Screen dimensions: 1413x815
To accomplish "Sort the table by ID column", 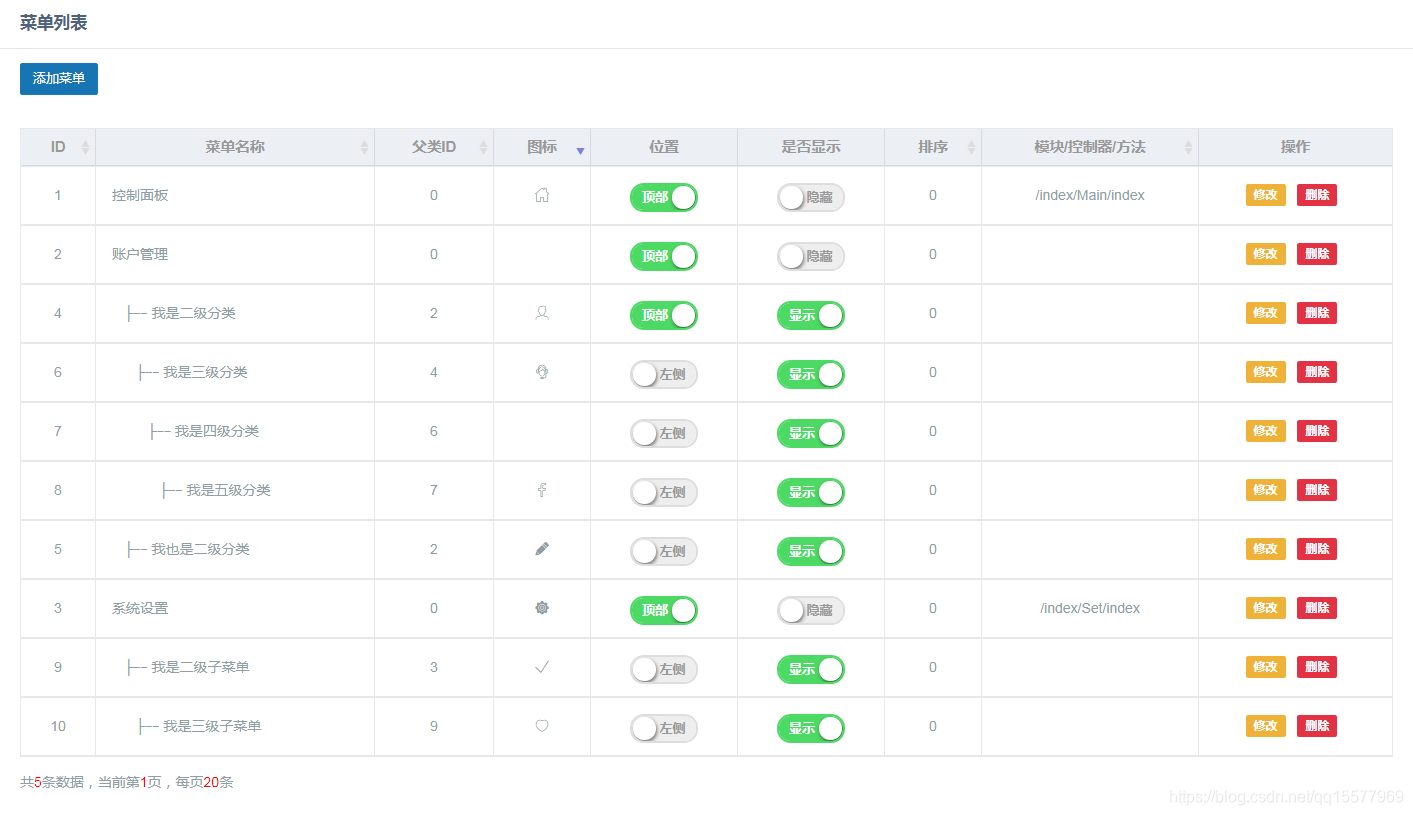I will pos(58,147).
